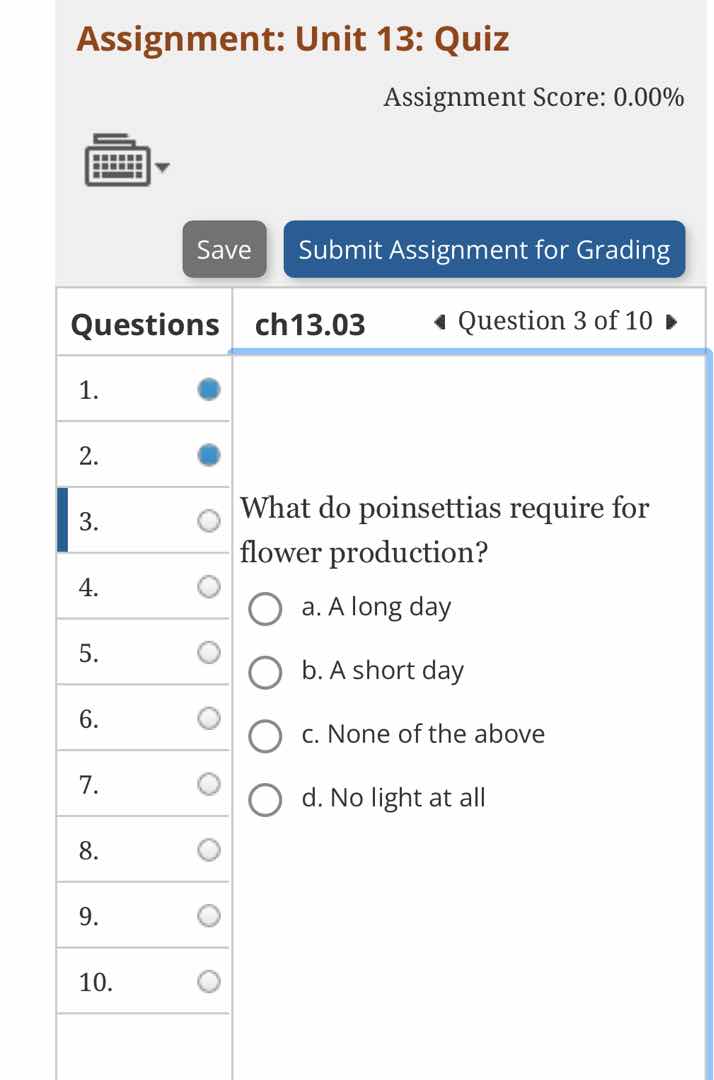Click the ch13.03 question tab label
Viewport: 714px width, 1080px height.
point(311,324)
